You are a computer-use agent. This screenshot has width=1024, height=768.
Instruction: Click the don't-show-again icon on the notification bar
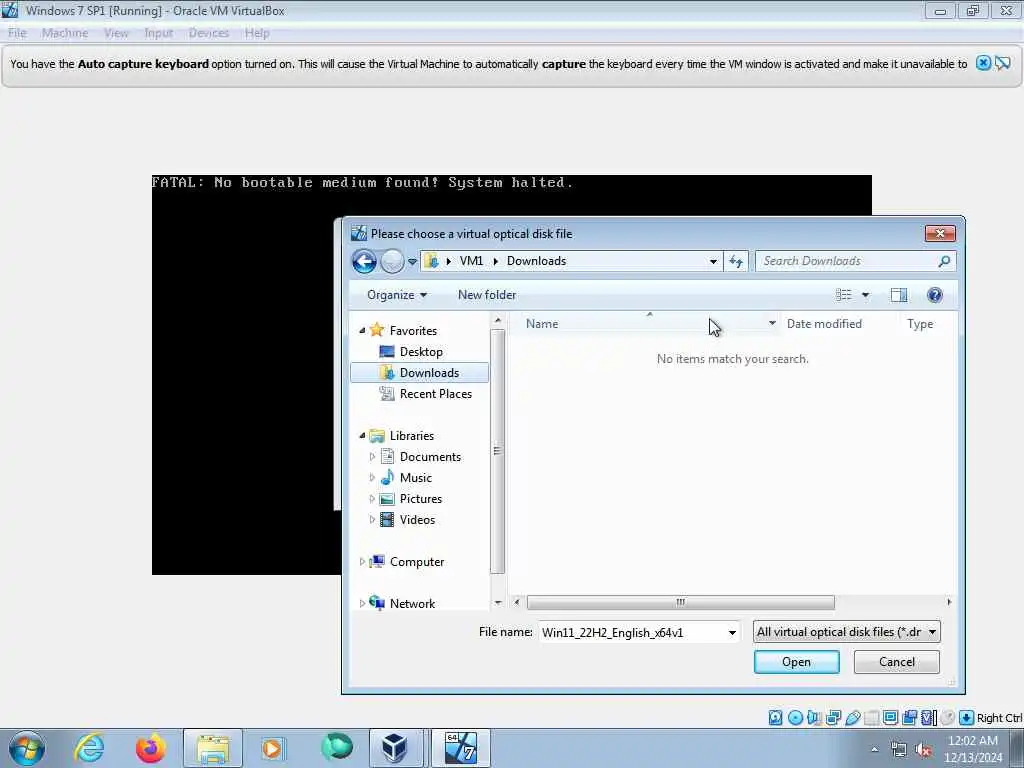point(1003,63)
